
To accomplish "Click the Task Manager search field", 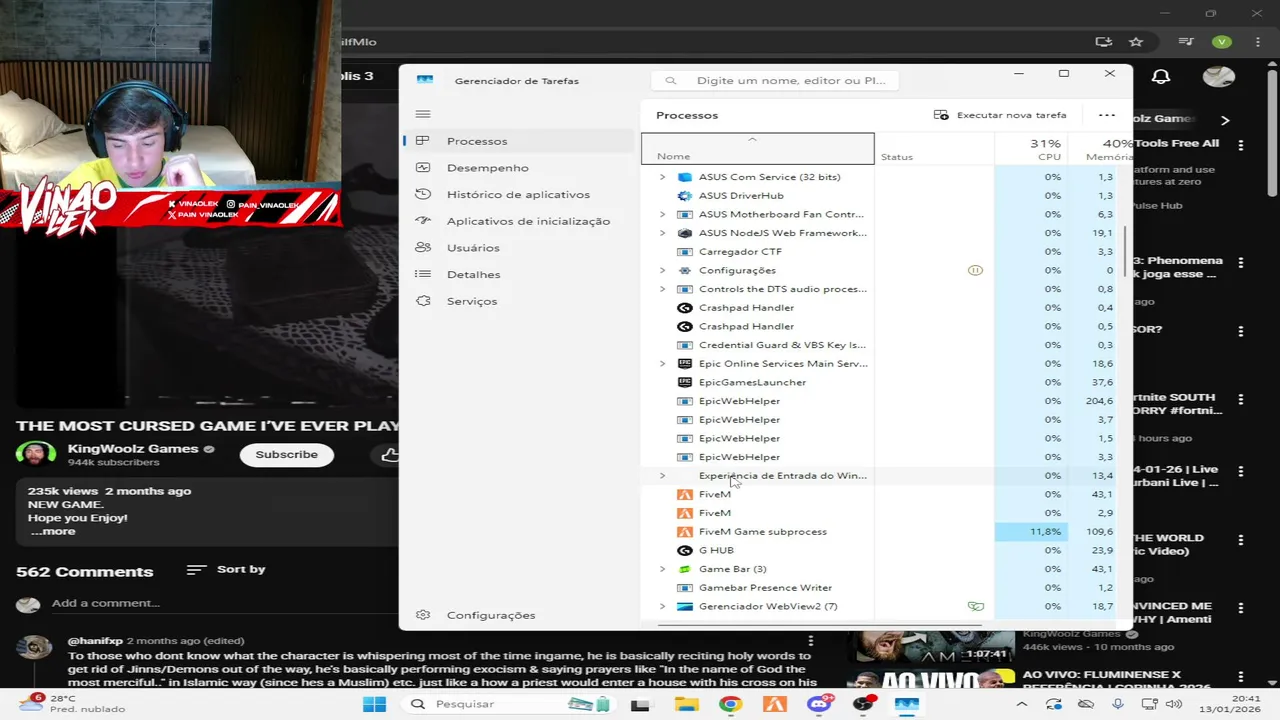I will [x=774, y=81].
